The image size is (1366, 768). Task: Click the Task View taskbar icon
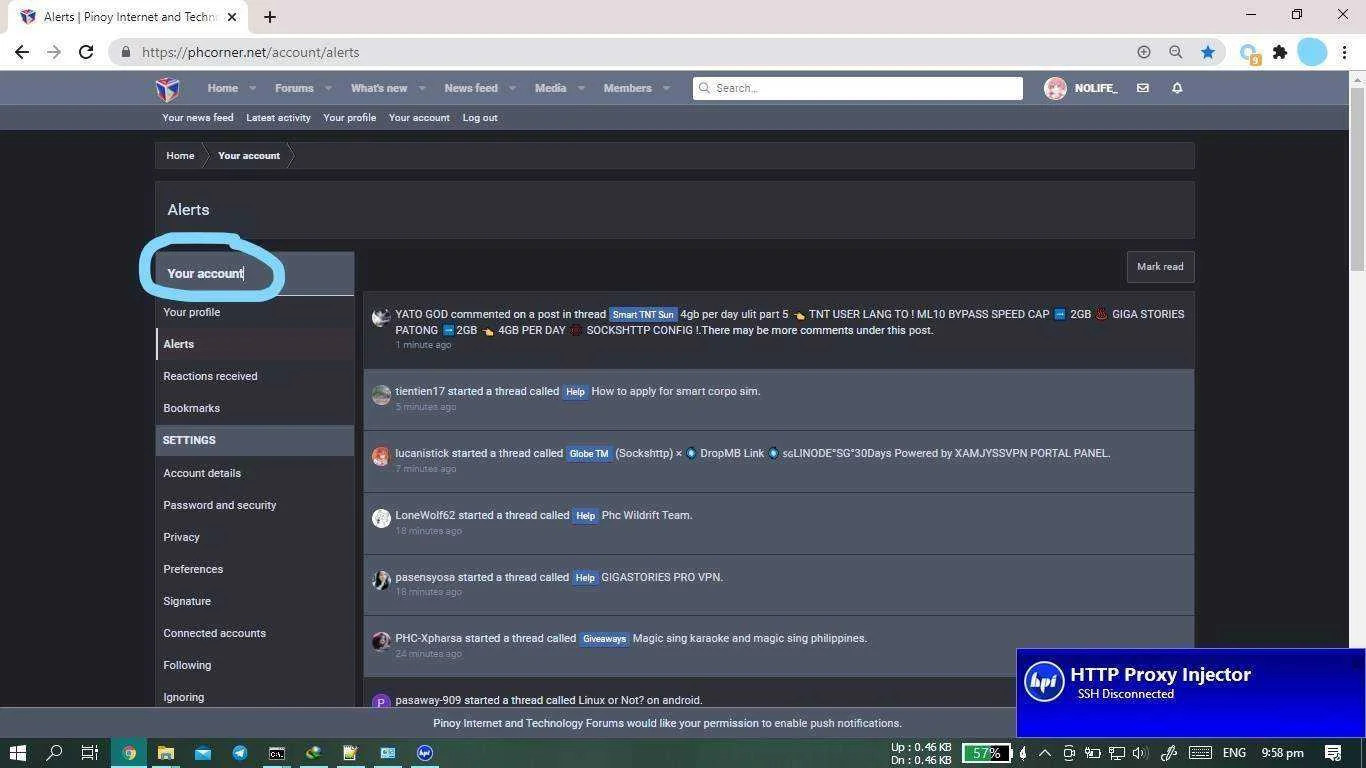point(89,752)
